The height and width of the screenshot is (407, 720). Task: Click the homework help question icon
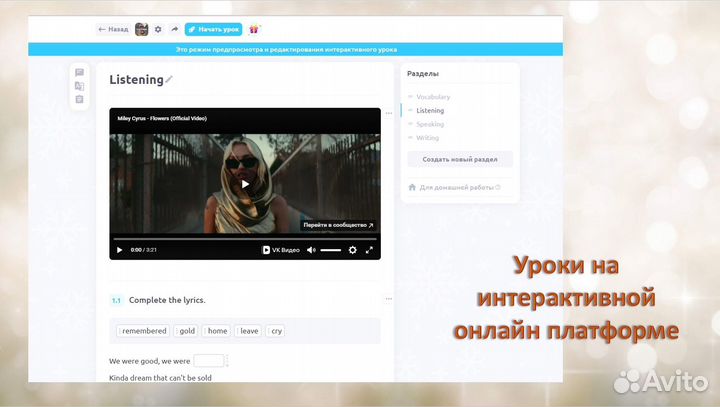[498, 187]
